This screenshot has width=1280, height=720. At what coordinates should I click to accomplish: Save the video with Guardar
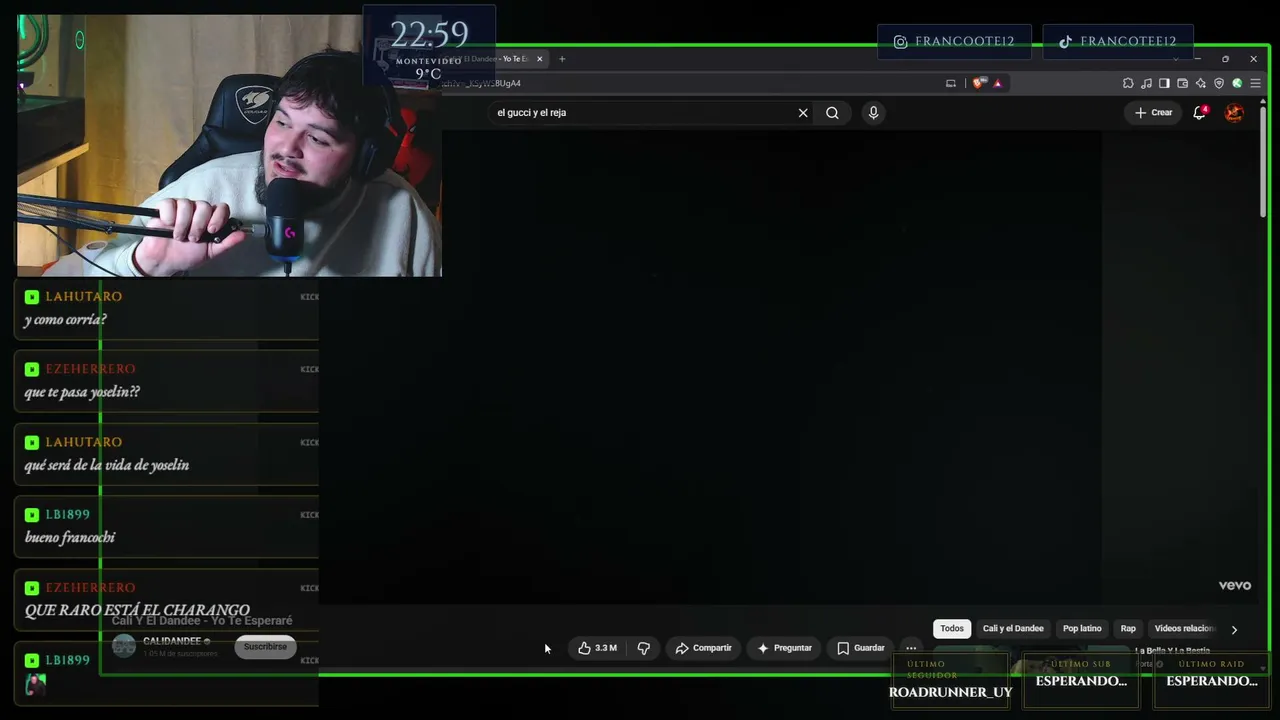[860, 648]
